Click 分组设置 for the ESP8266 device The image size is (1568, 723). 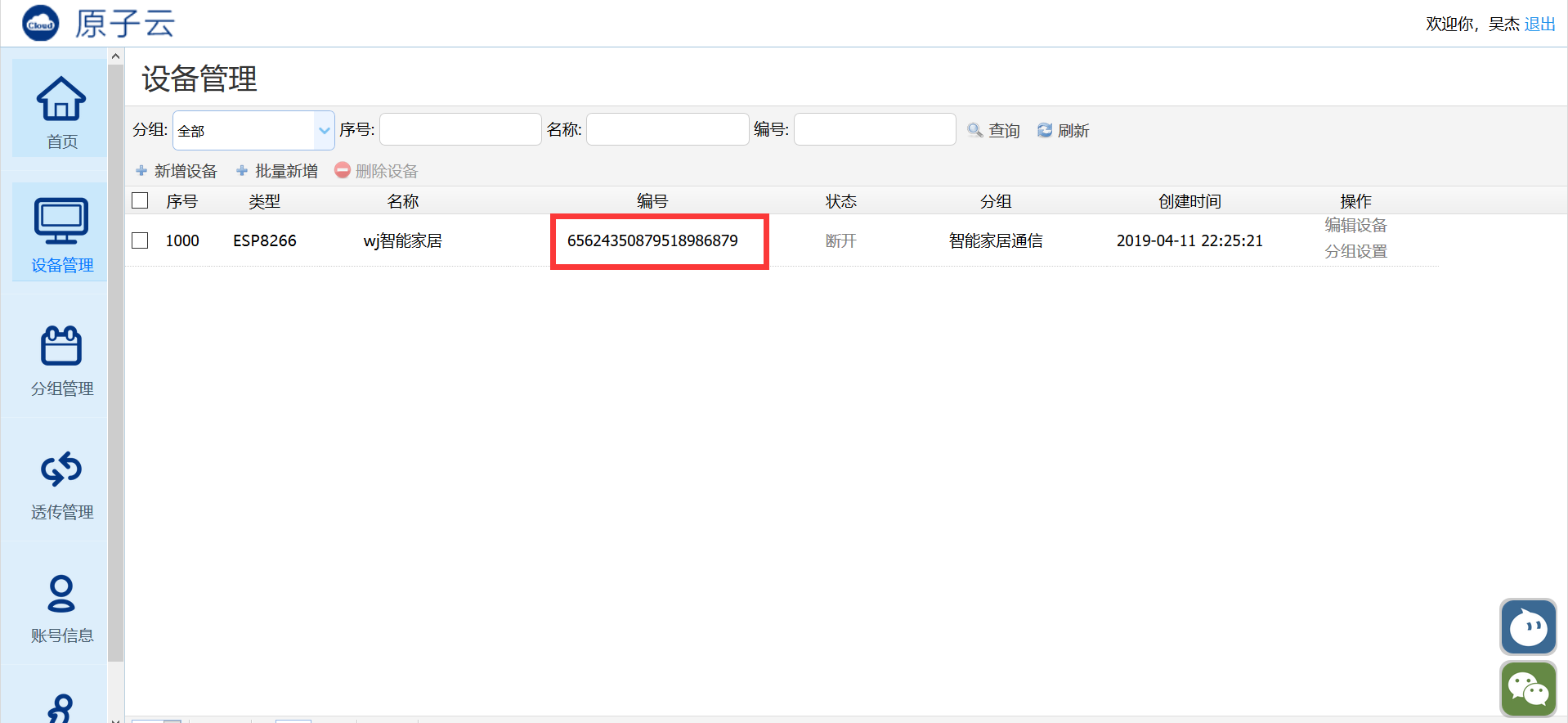(1355, 251)
